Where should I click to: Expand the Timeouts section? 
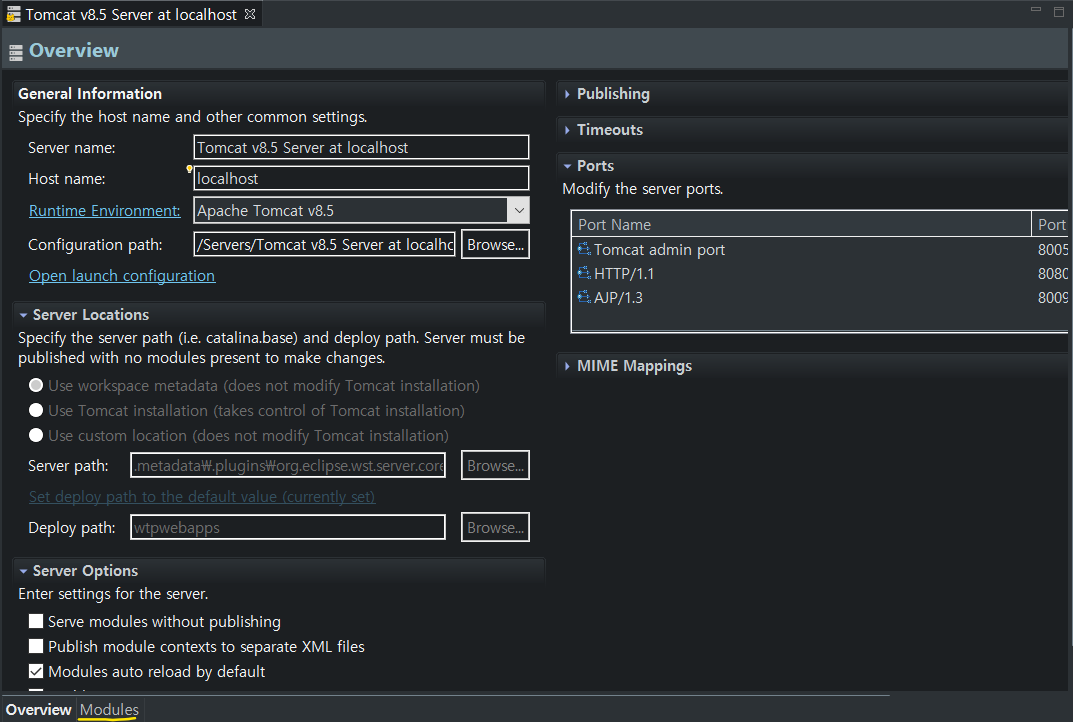(567, 129)
